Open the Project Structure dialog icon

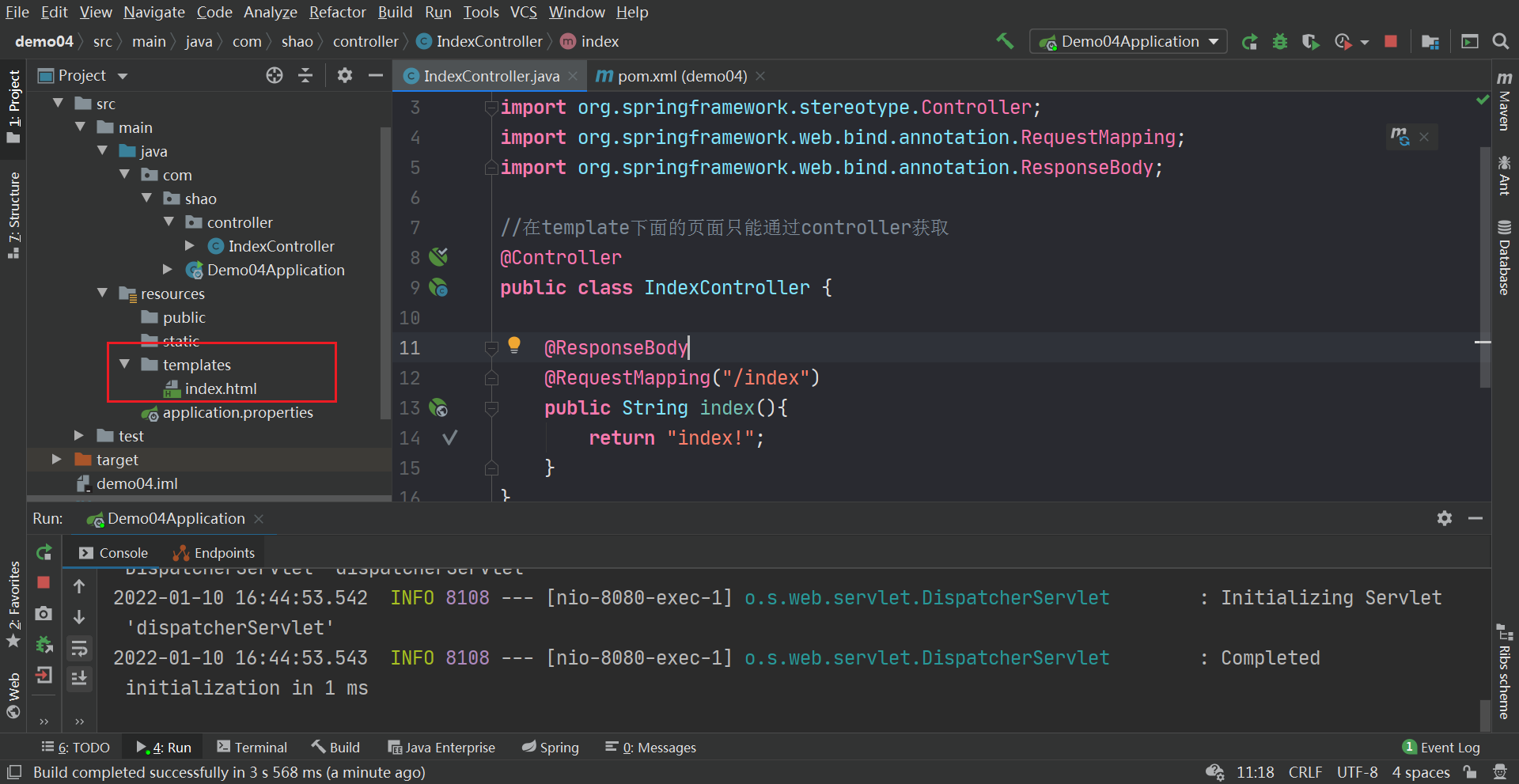click(1430, 42)
